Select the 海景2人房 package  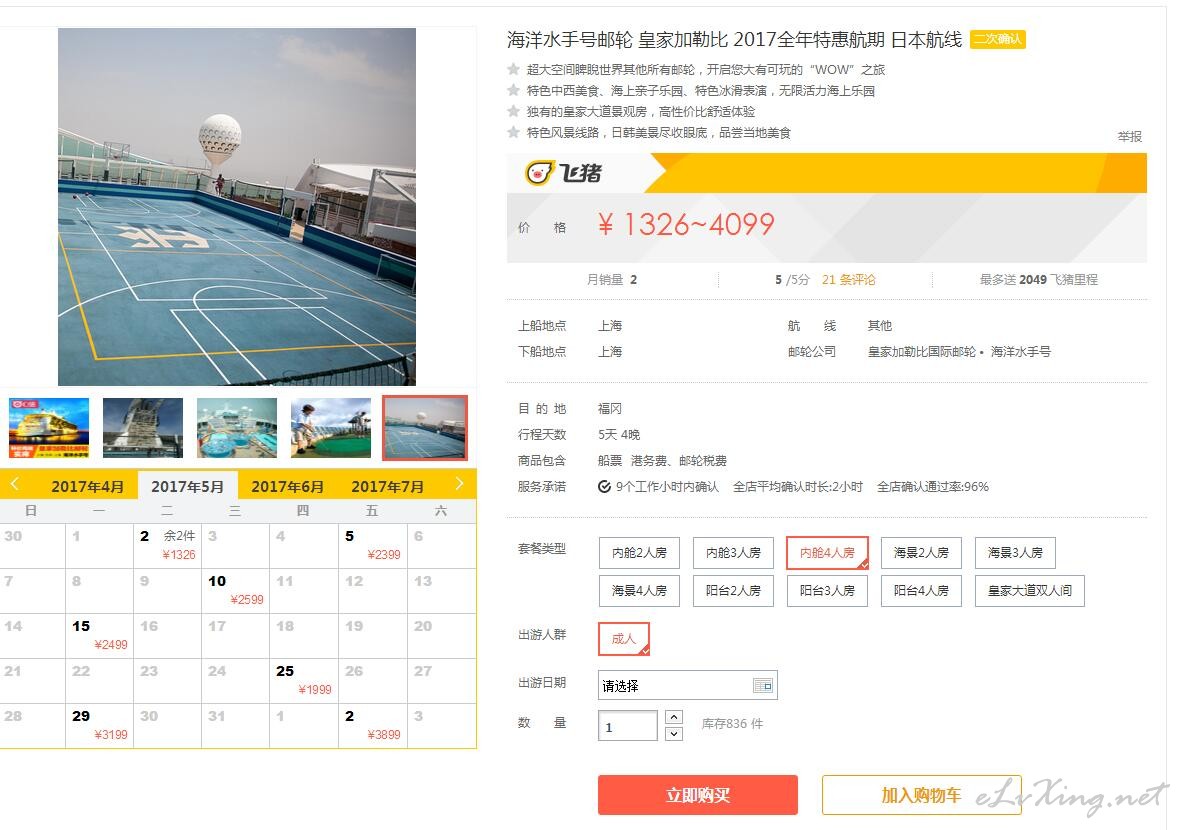click(x=921, y=553)
